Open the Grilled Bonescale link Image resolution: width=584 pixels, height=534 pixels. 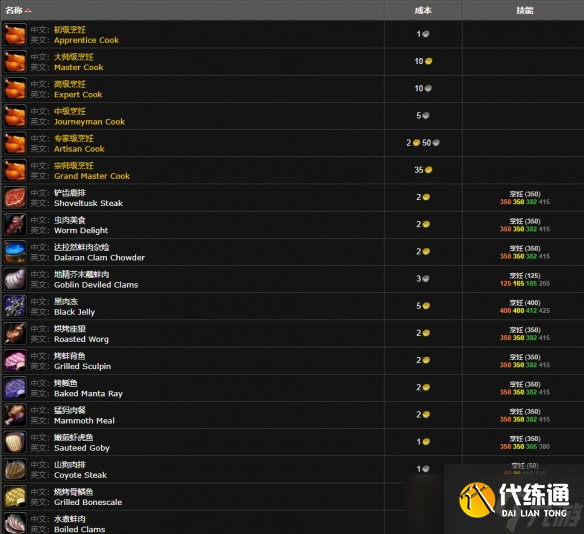(x=88, y=502)
